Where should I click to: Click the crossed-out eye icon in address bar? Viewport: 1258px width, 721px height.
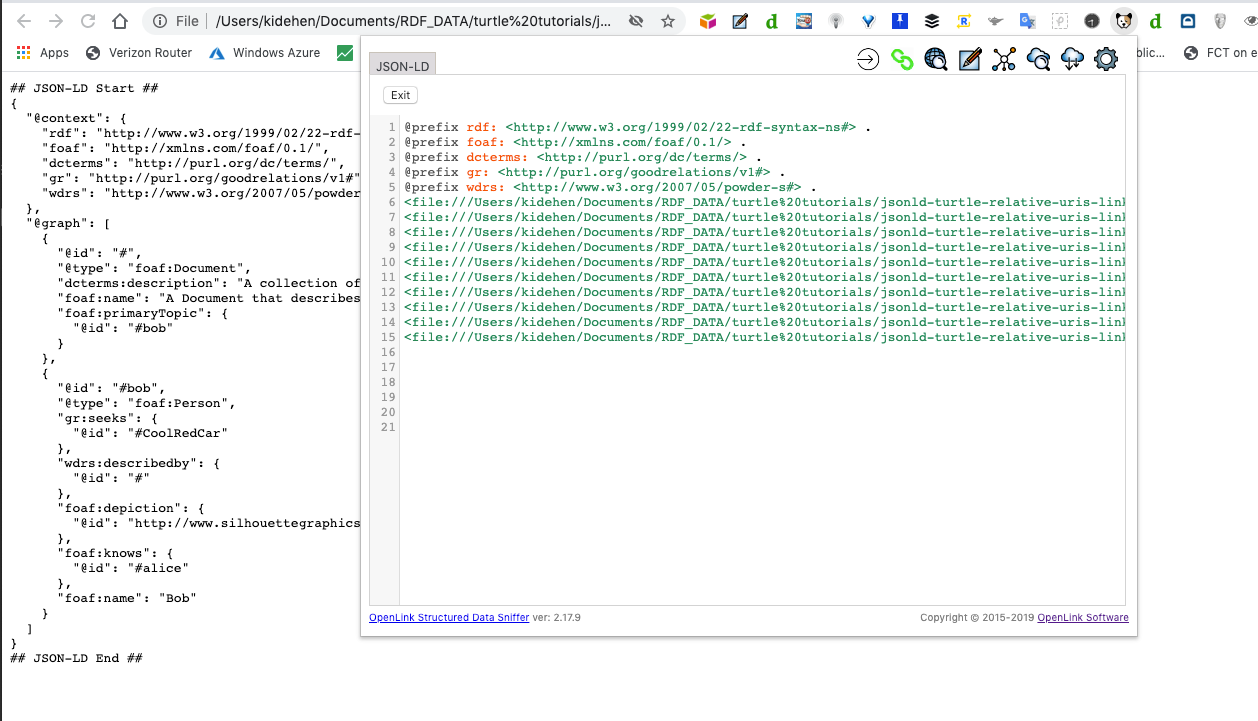(636, 21)
